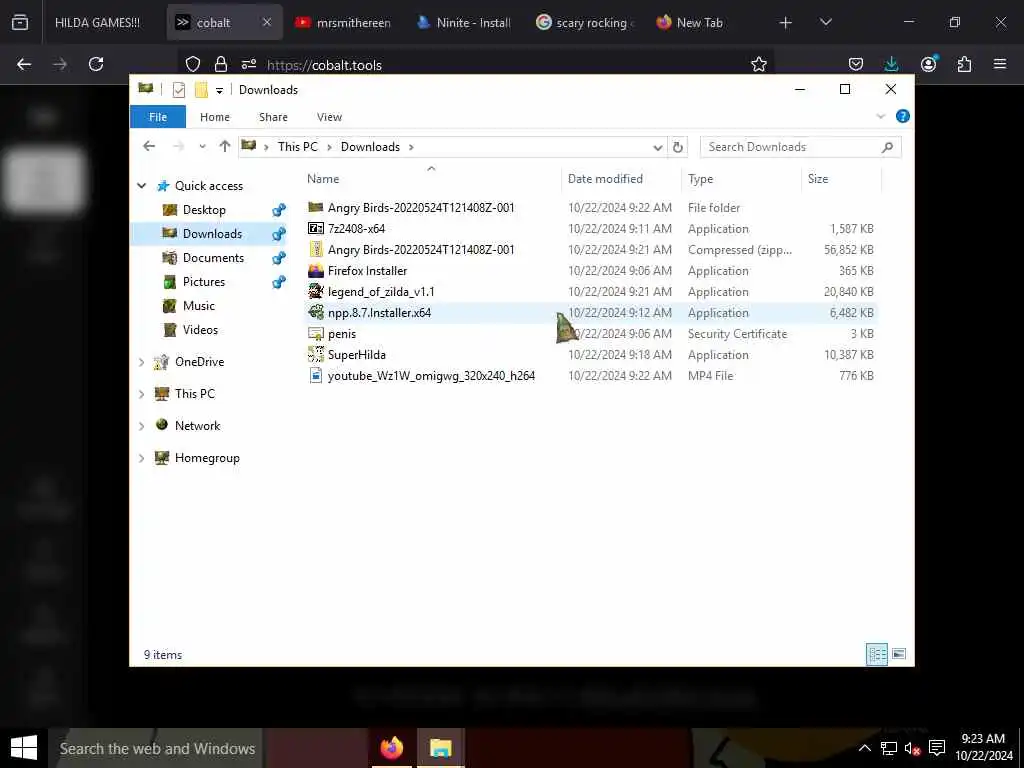
Task: Open Explorer Help question mark icon
Action: tap(903, 116)
